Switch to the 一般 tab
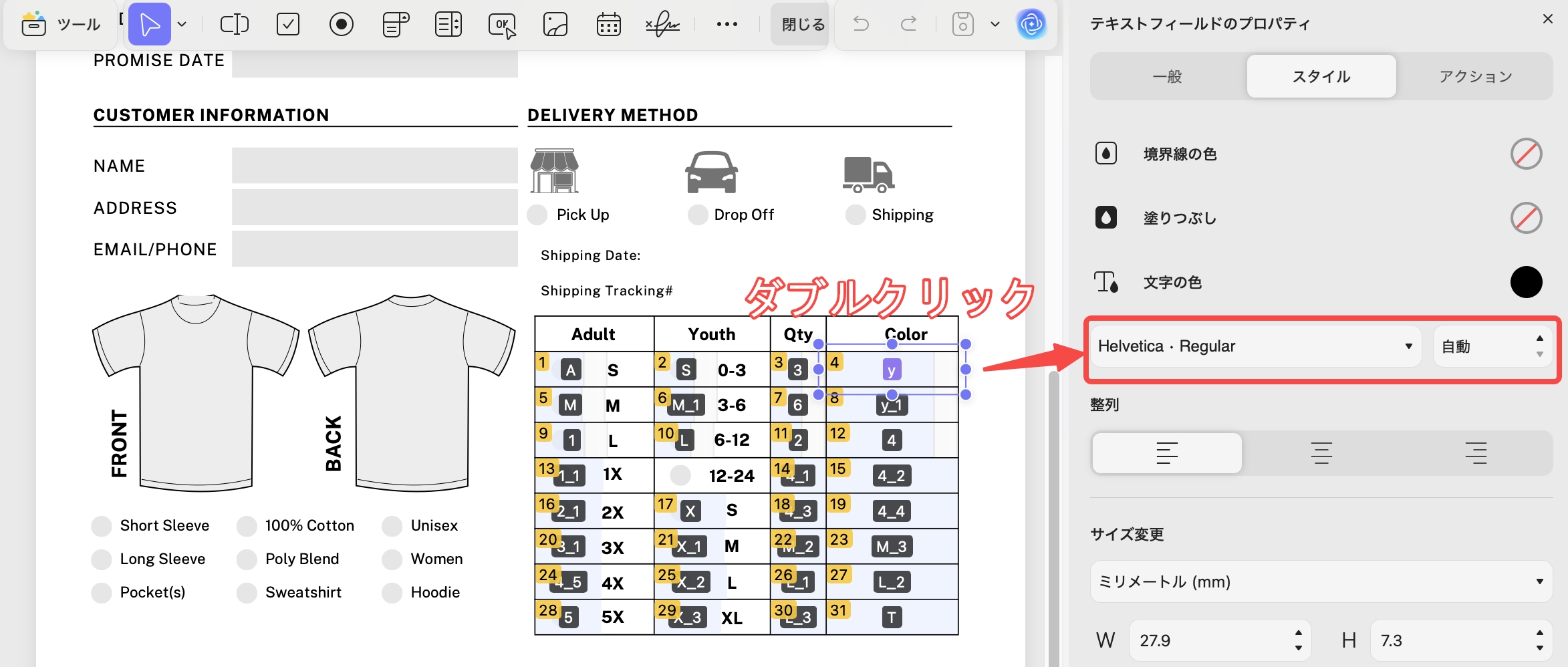 1167,77
